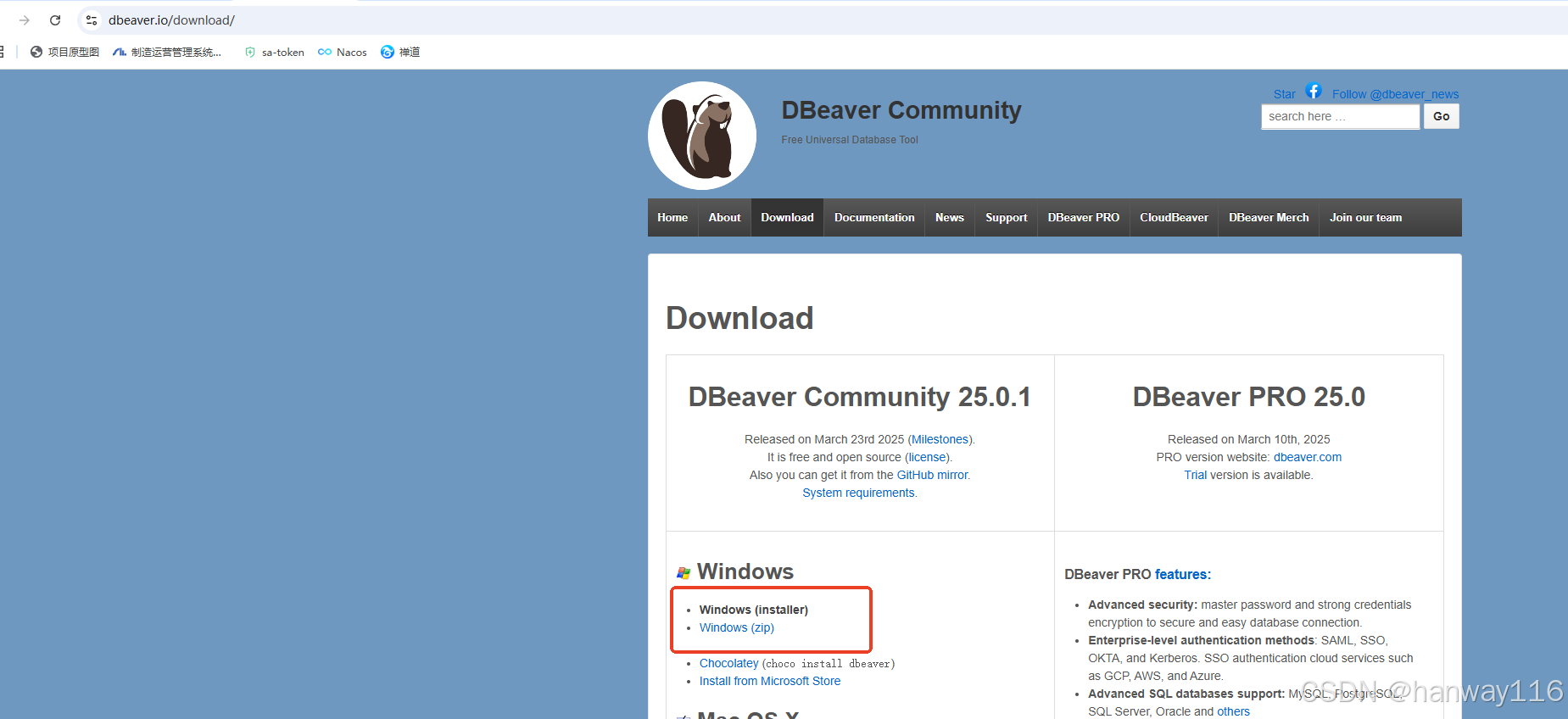1568x719 pixels.
Task: Open the 禅道 bookmark
Action: pos(400,53)
